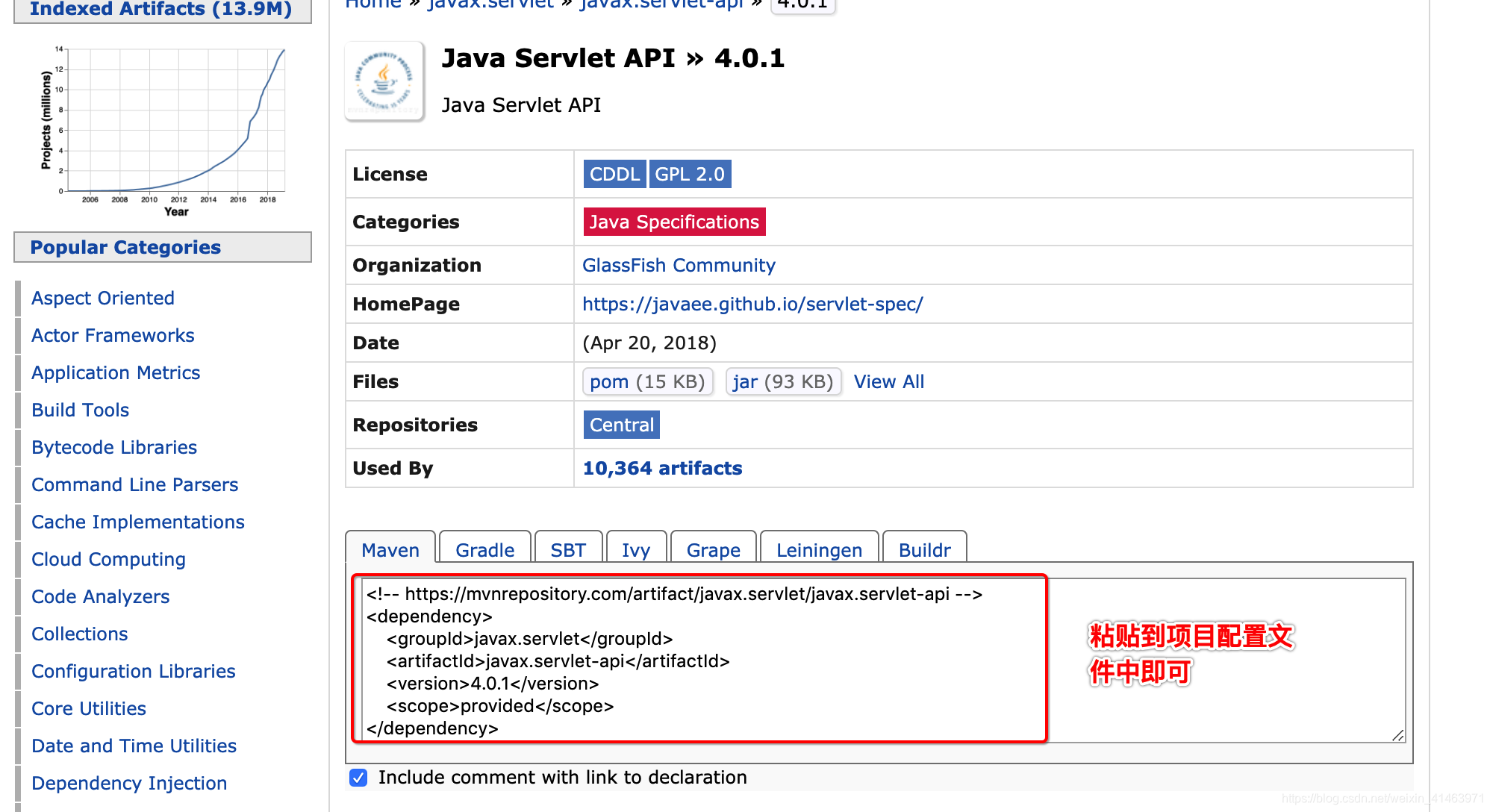Open Aspect Oriented category
Screen dimensions: 1490x812
[x=103, y=298]
